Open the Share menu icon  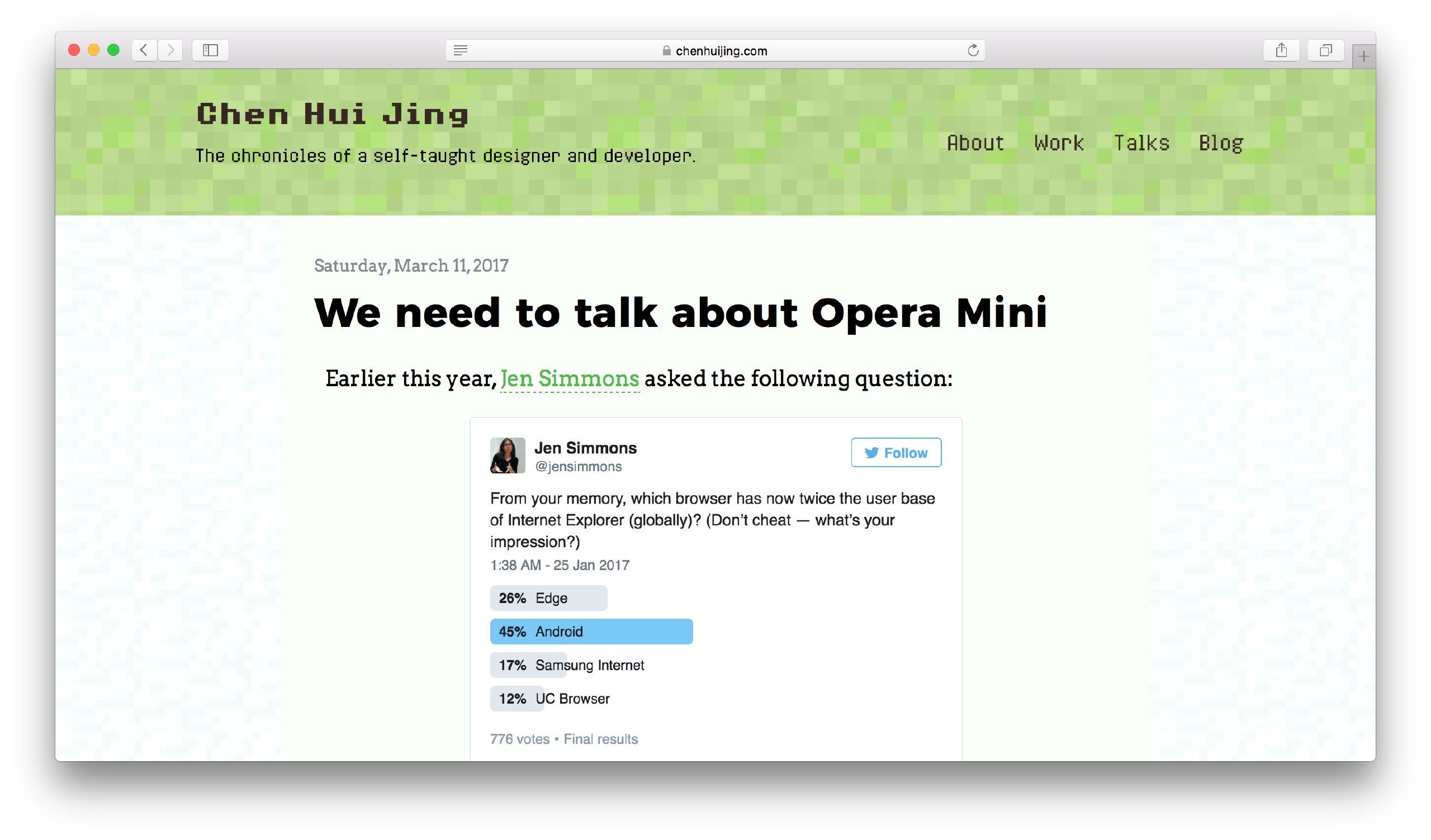[x=1281, y=50]
